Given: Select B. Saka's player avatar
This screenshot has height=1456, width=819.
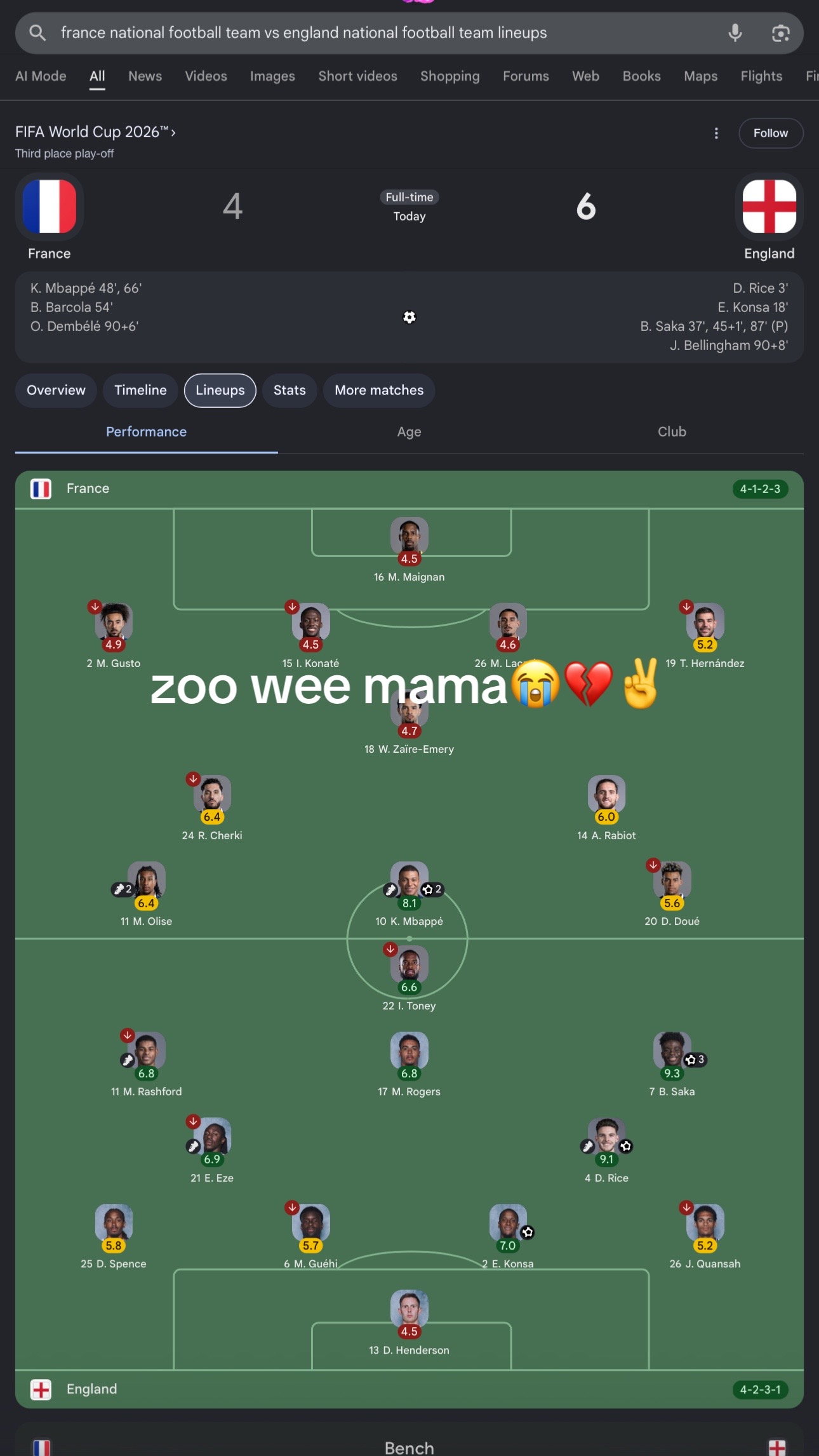Looking at the screenshot, I should (x=672, y=1050).
